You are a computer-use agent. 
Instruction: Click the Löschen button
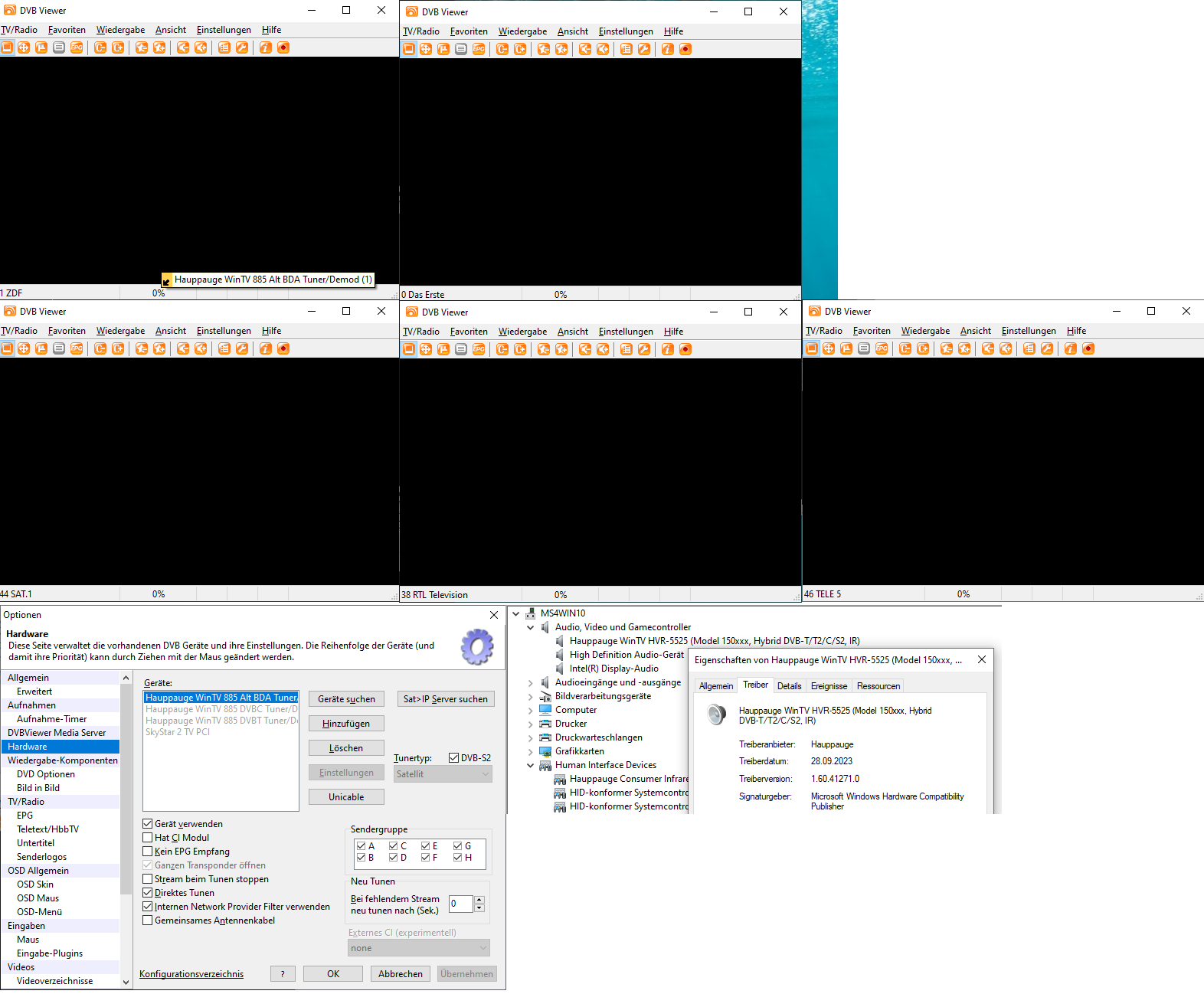[x=346, y=748]
